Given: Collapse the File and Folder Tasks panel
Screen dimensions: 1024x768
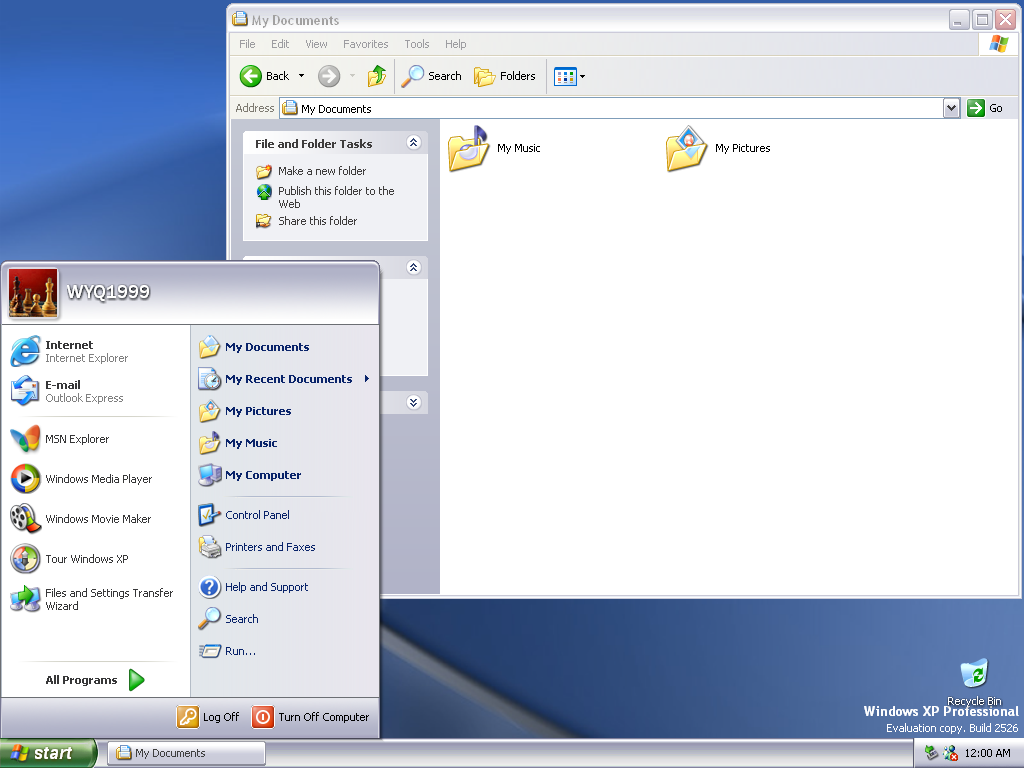Looking at the screenshot, I should 414,144.
